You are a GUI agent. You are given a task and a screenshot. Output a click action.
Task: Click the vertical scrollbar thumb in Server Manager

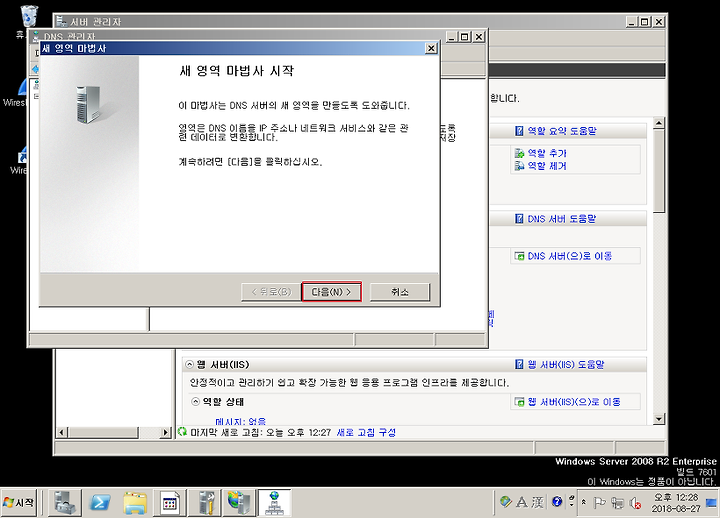point(659,171)
